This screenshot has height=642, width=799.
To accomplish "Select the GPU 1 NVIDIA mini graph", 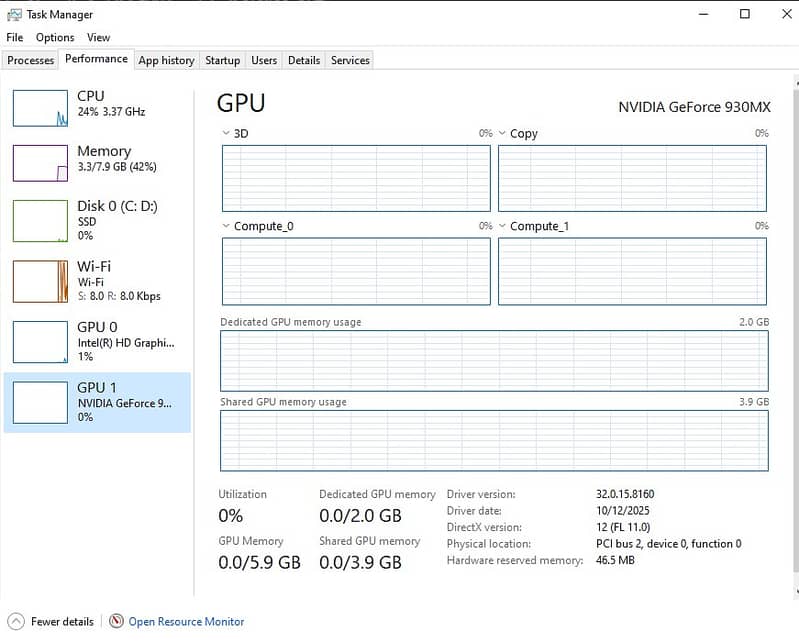I will point(40,403).
